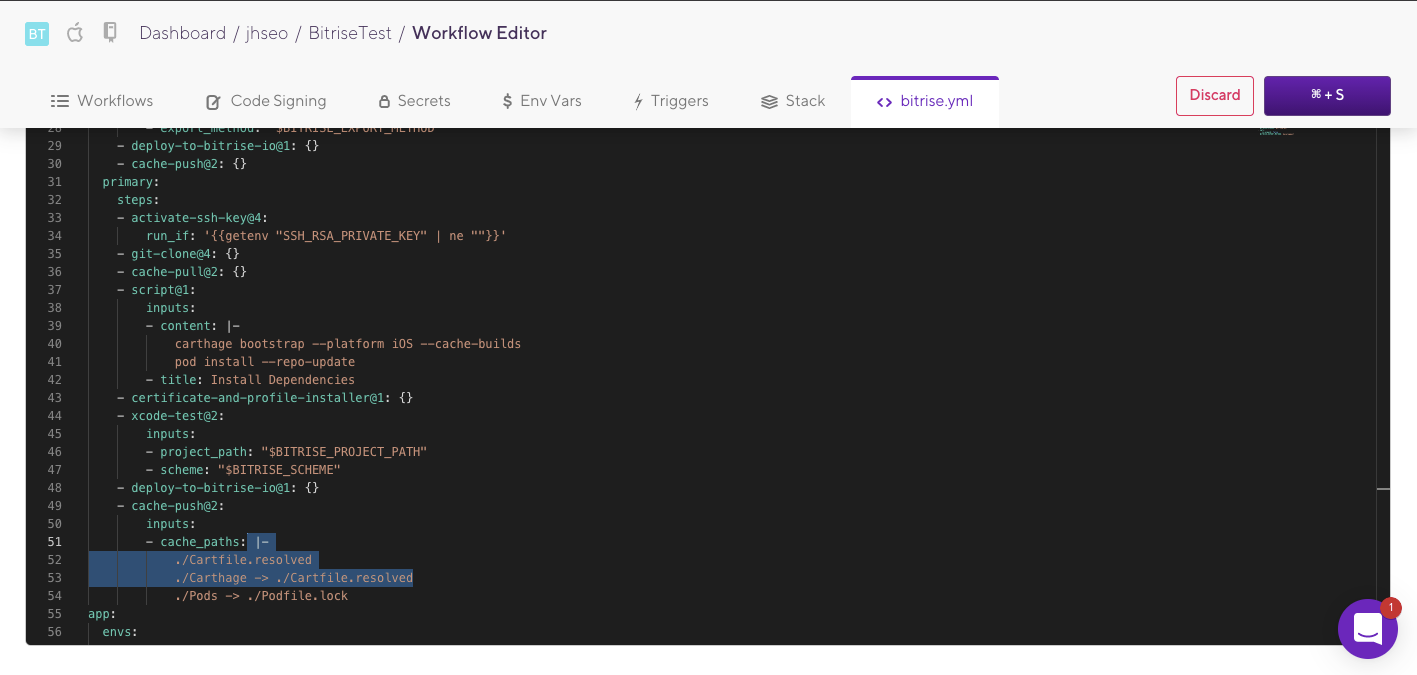Click './Pods -> ./Podfile.lock' line

261,596
